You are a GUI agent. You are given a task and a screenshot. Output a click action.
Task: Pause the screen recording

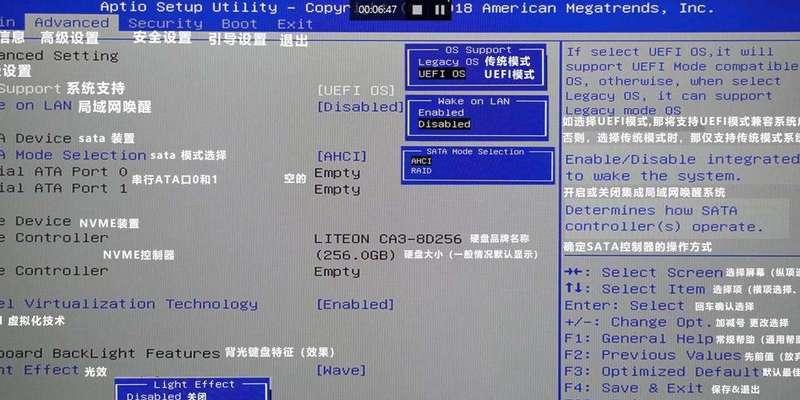tap(443, 9)
